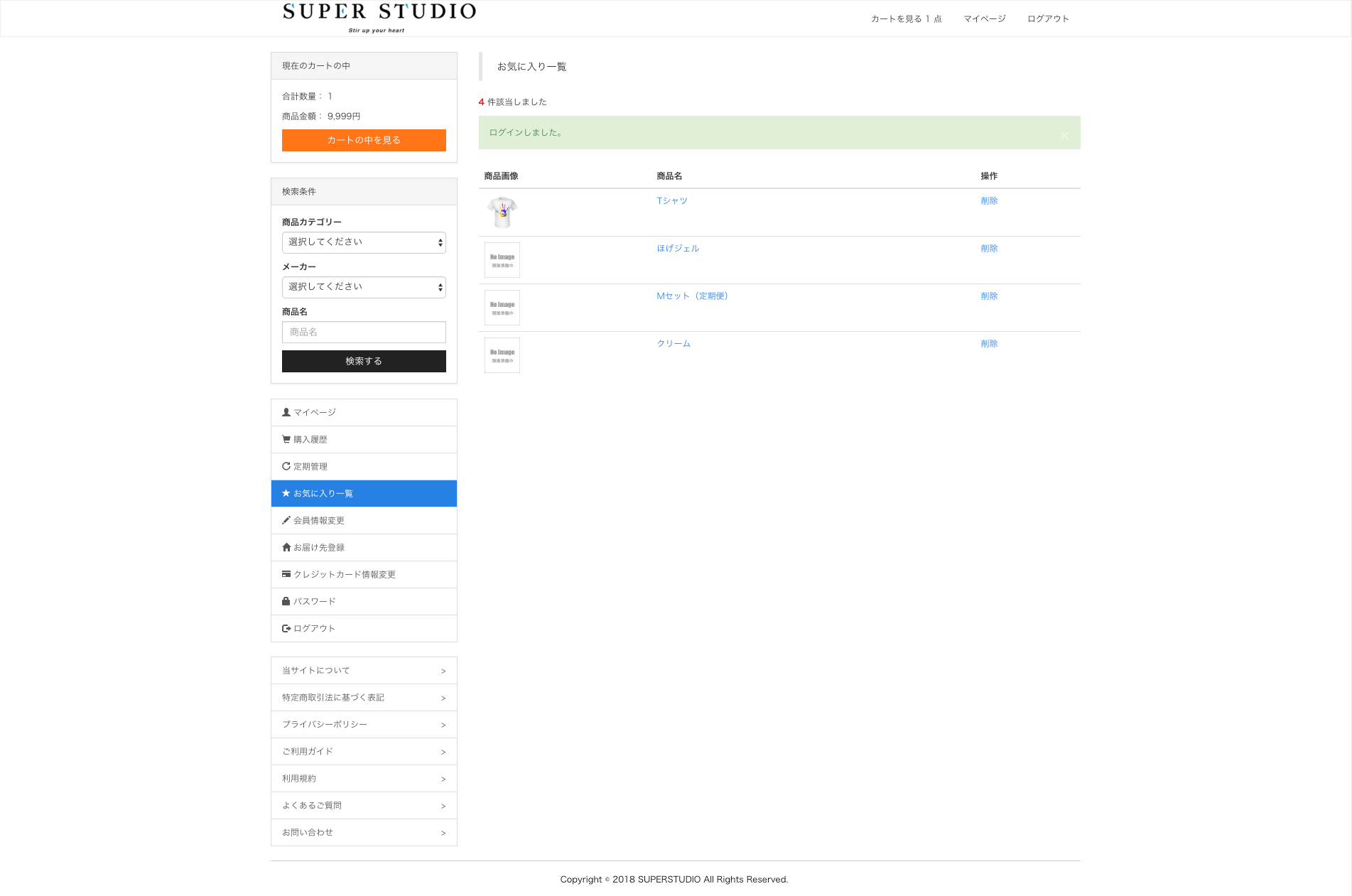Screen dimensions: 1352x896
Task: Select お届け先登録 in the sidebar menu
Action: click(364, 548)
